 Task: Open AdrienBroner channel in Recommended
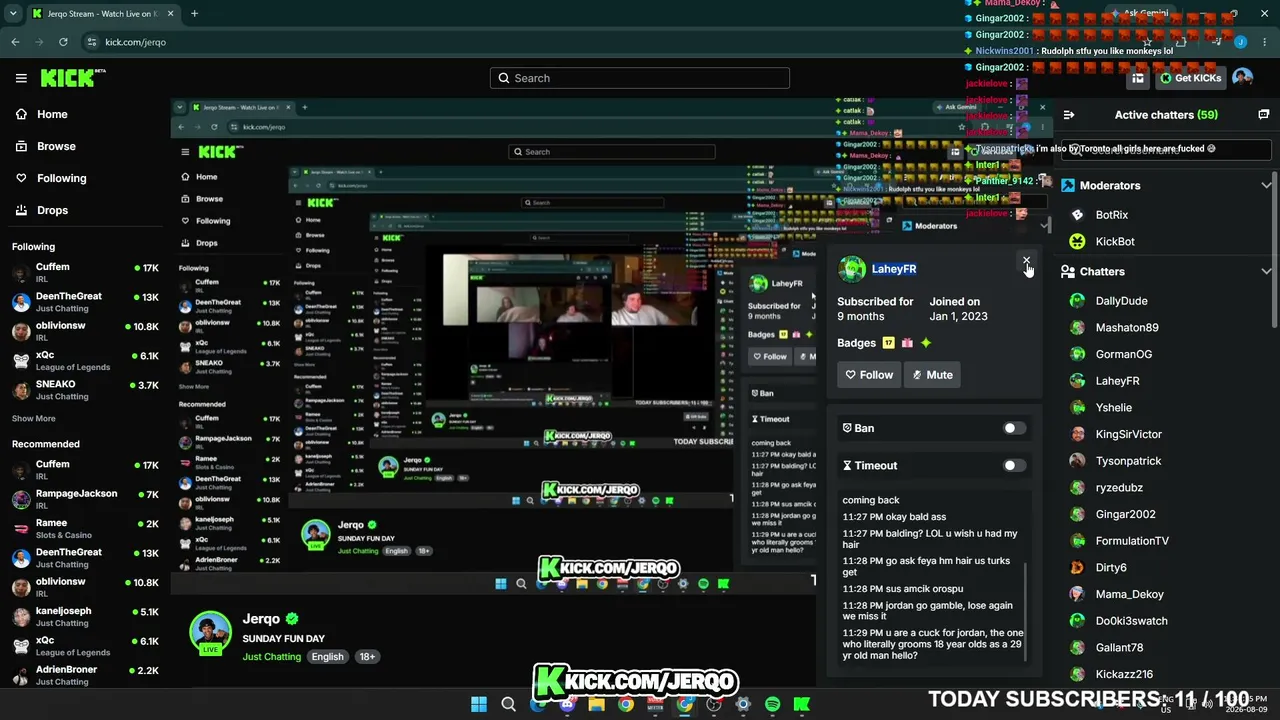point(85,675)
